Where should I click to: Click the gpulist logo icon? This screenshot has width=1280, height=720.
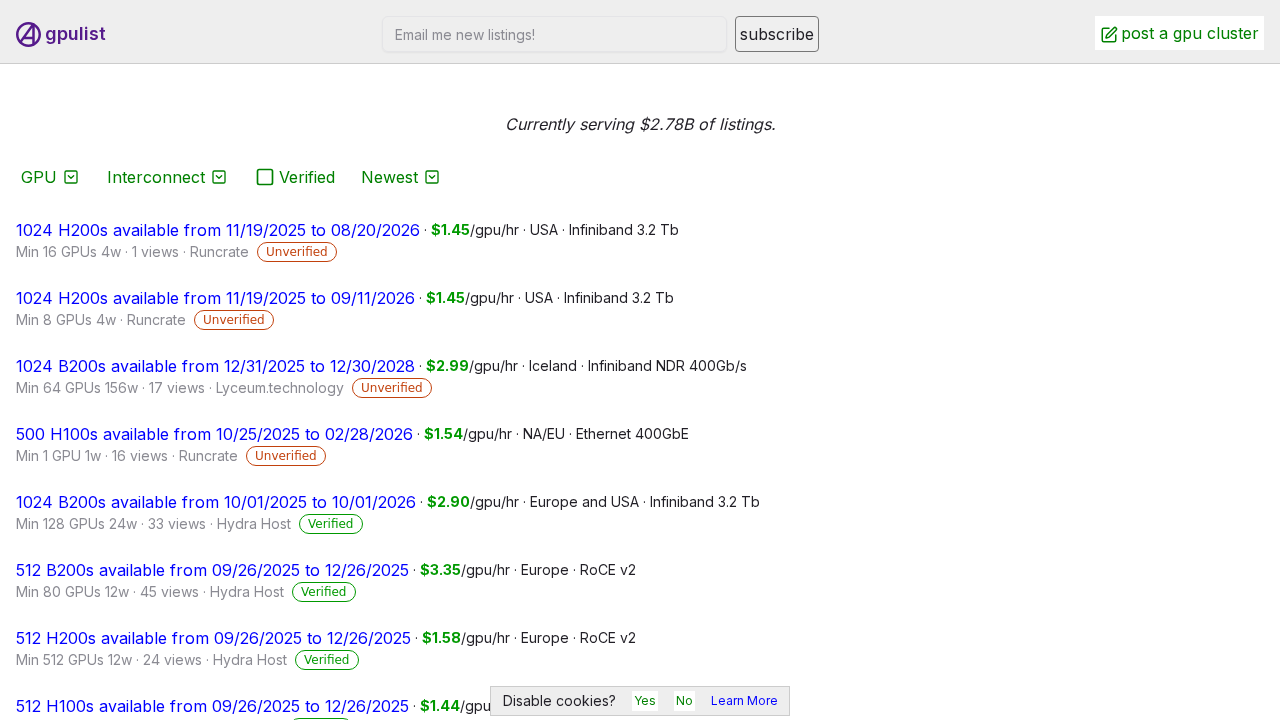click(x=28, y=33)
